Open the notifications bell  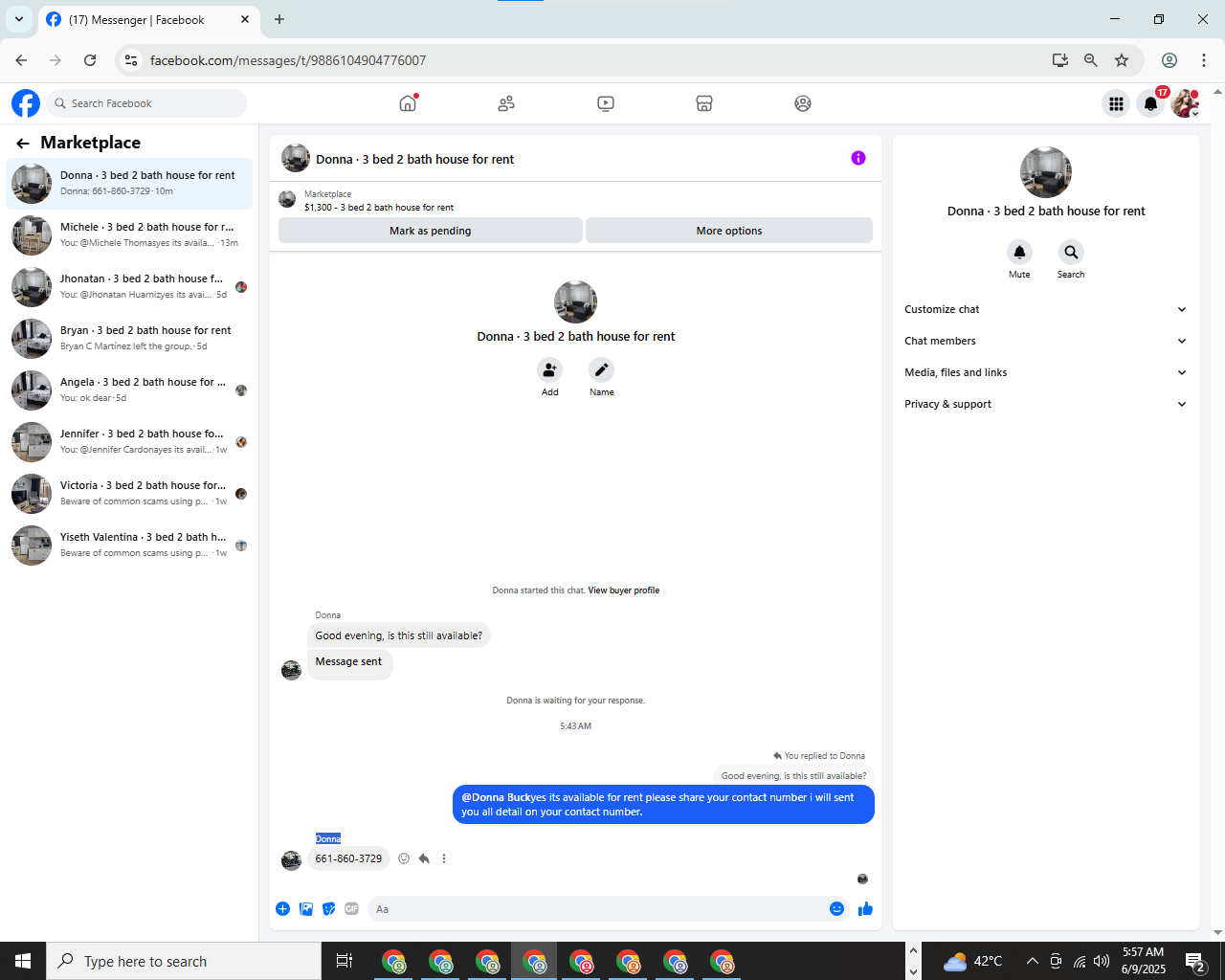pos(1151,103)
